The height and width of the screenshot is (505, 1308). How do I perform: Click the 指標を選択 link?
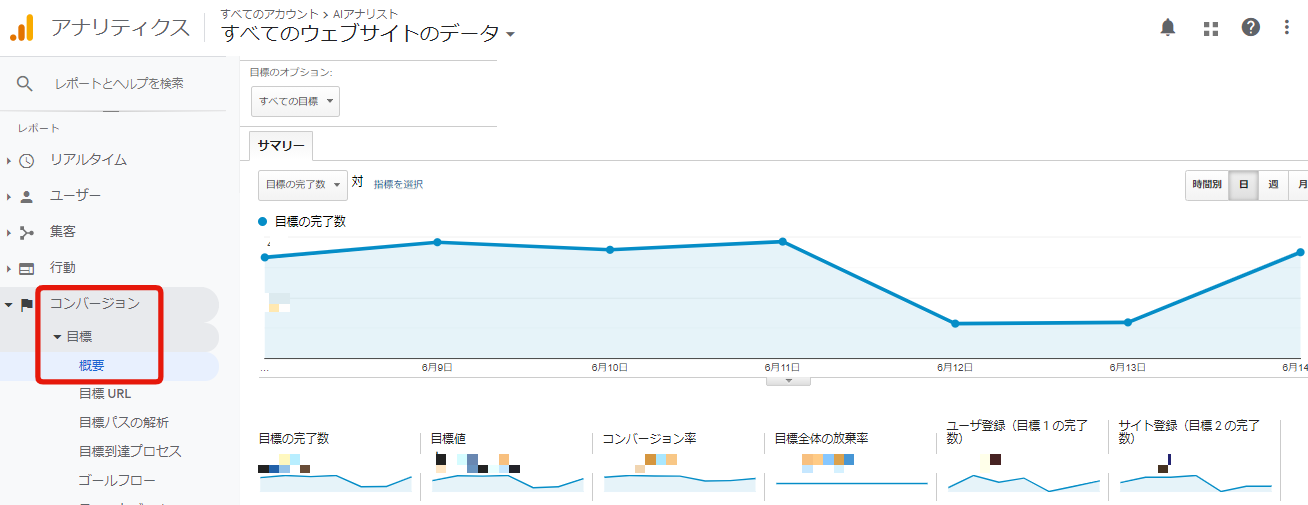coord(398,185)
